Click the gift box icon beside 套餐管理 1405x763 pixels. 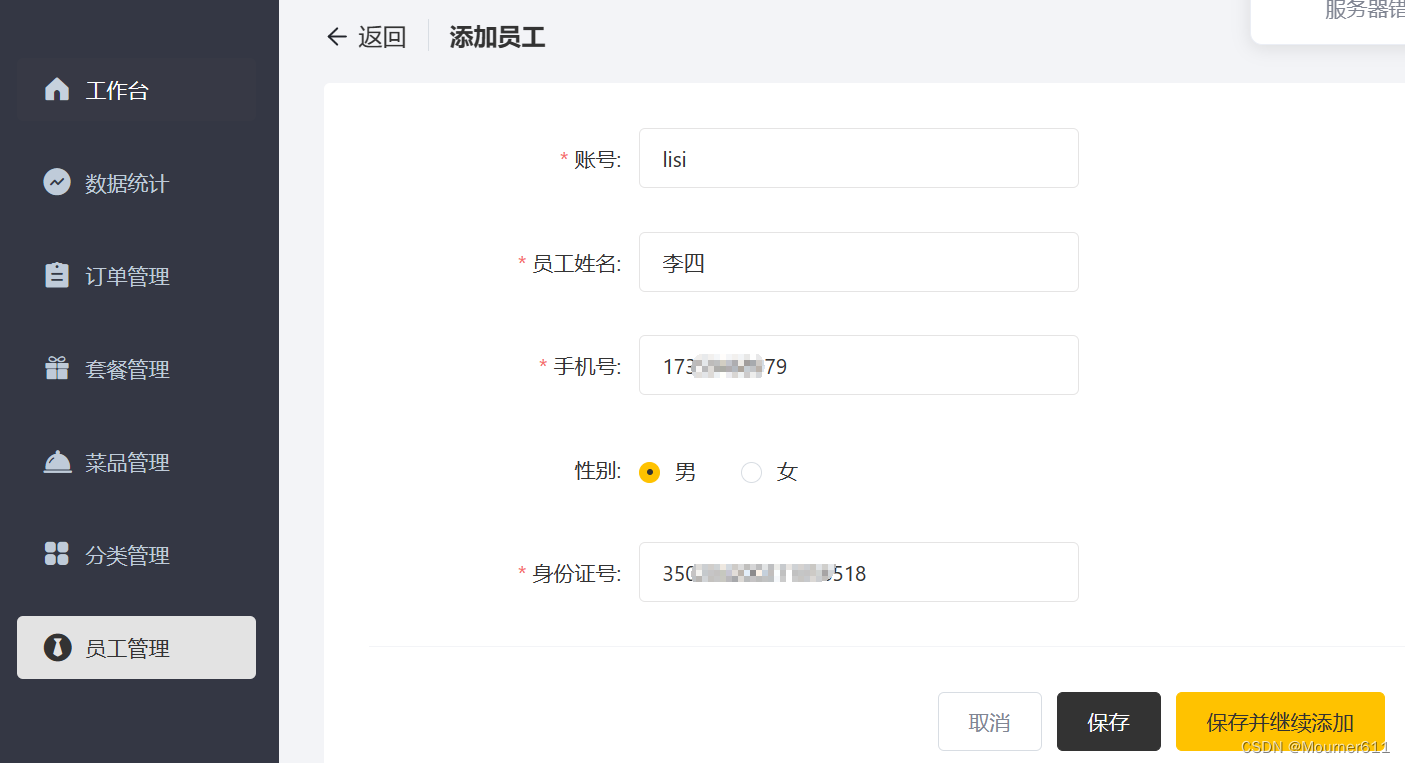click(57, 368)
